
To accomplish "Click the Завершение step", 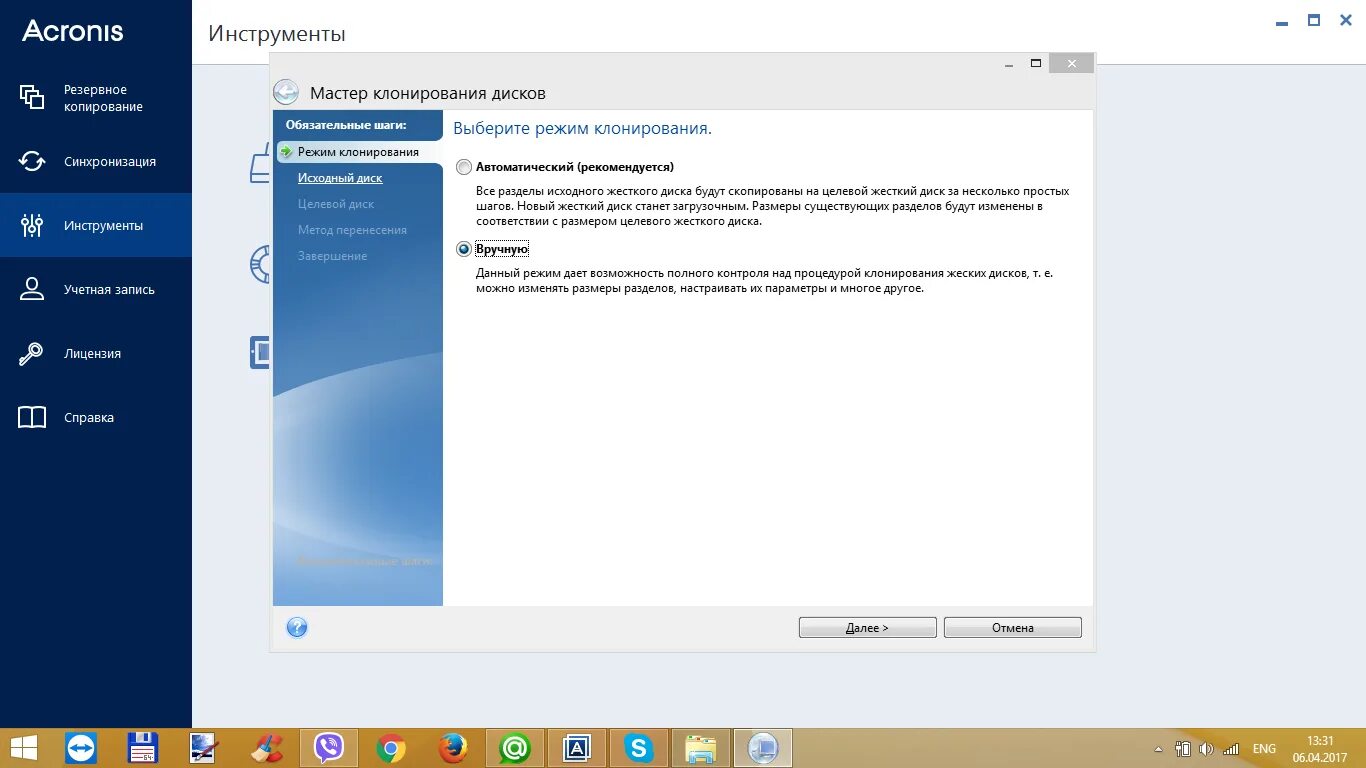I will (x=332, y=256).
